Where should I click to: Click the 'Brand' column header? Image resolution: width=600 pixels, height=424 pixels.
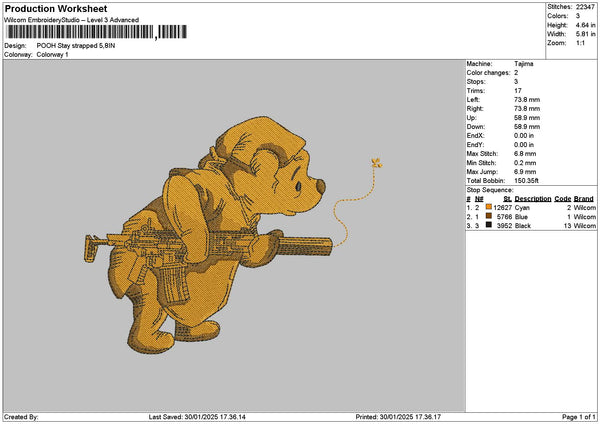(584, 199)
